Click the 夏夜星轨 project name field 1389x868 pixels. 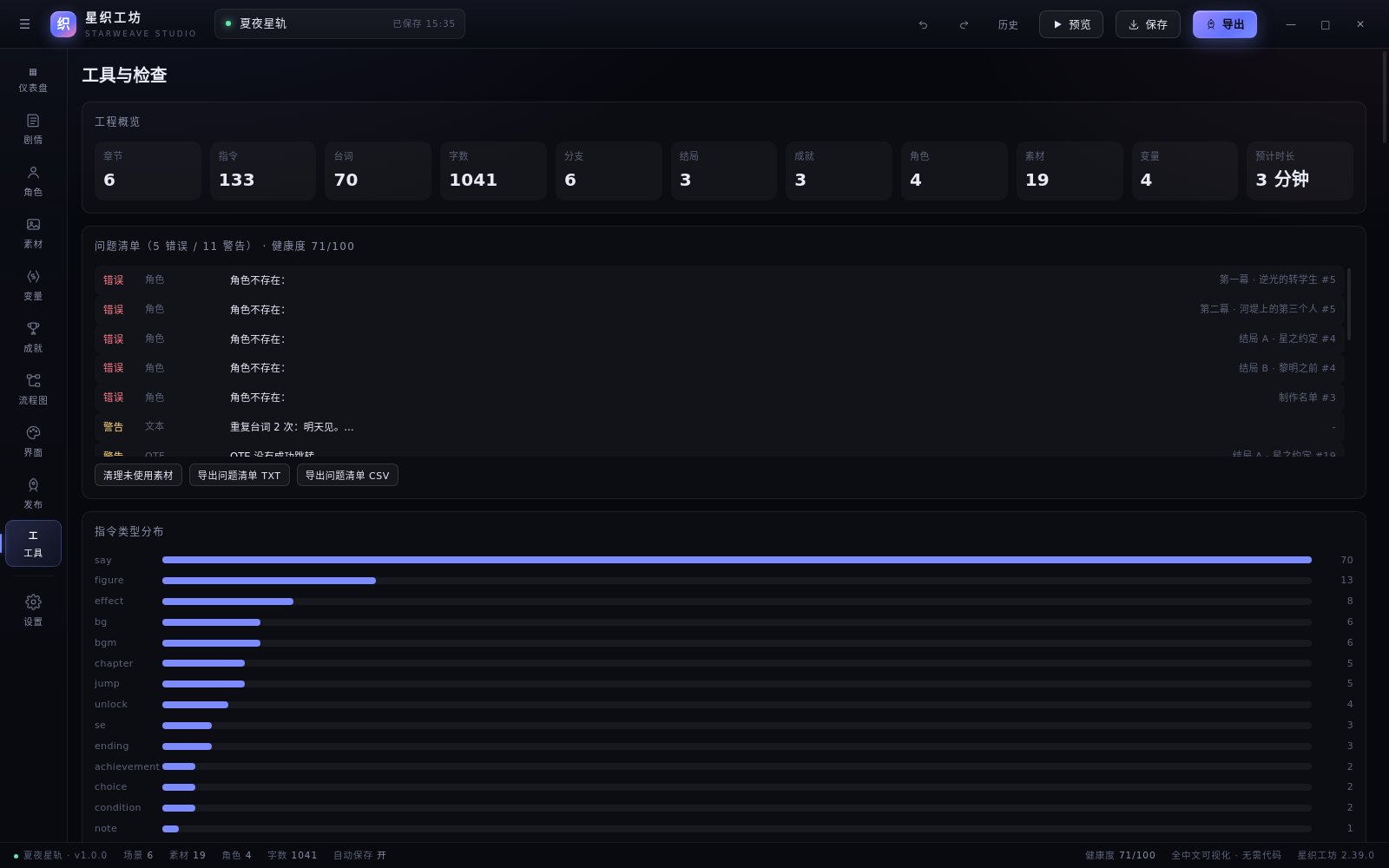click(339, 24)
